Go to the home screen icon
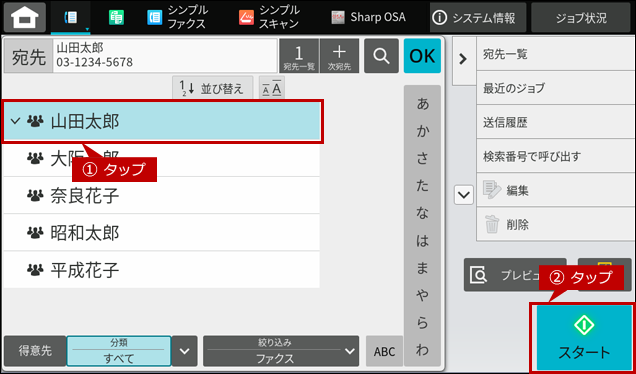The height and width of the screenshot is (374, 636). [x=25, y=17]
